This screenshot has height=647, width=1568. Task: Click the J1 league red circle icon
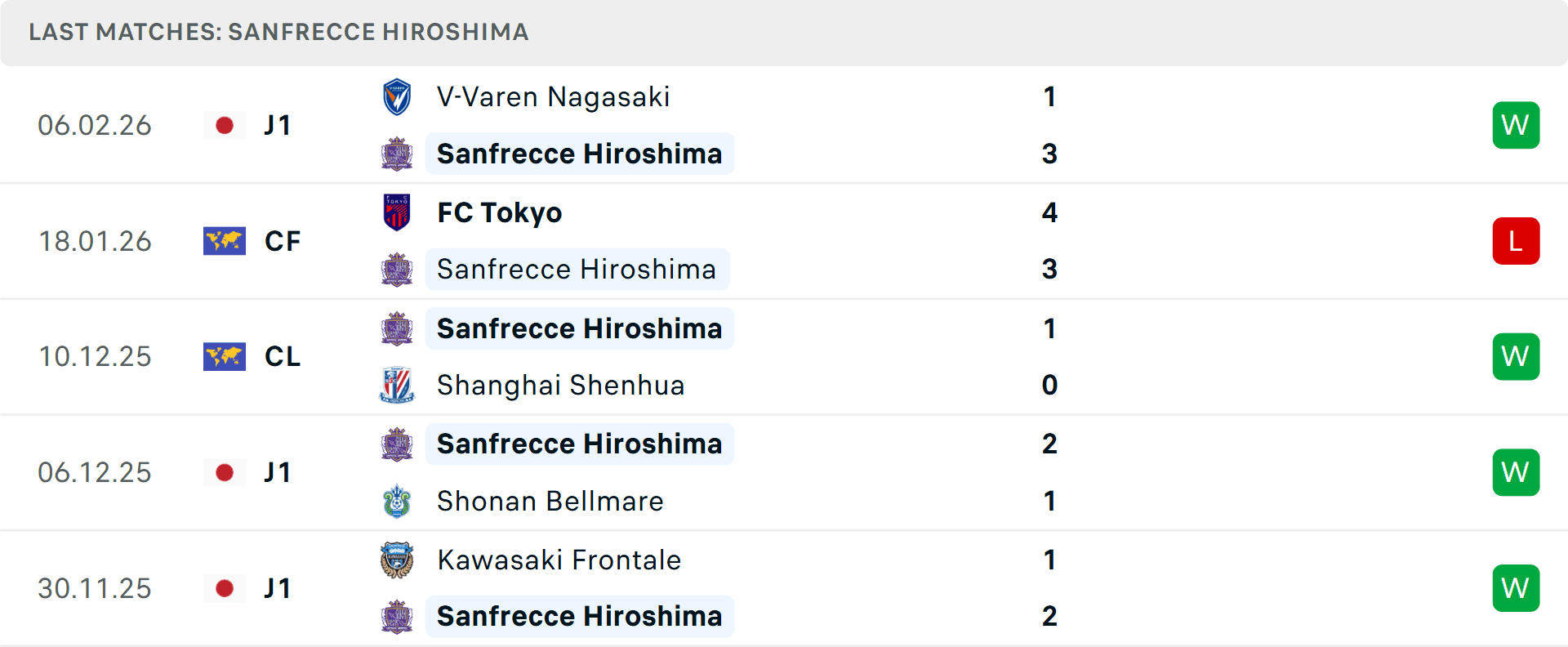pos(225,125)
